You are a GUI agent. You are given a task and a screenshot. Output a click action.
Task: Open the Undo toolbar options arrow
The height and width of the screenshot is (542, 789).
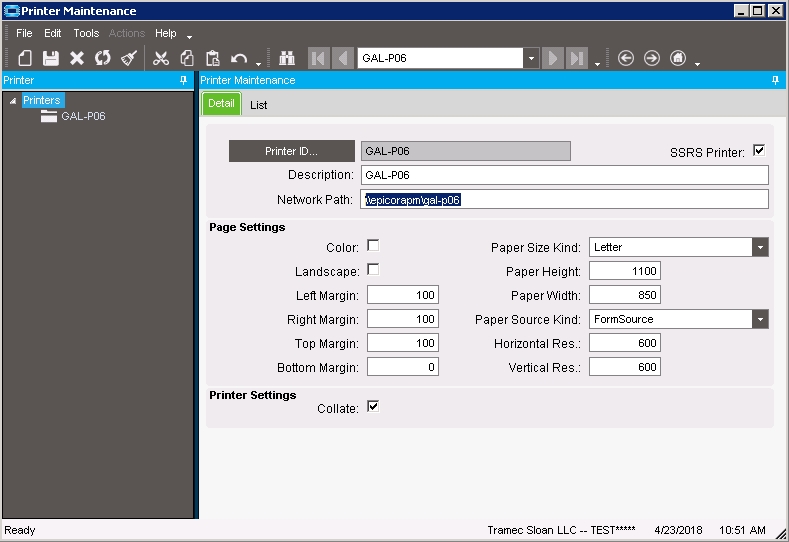click(x=258, y=64)
